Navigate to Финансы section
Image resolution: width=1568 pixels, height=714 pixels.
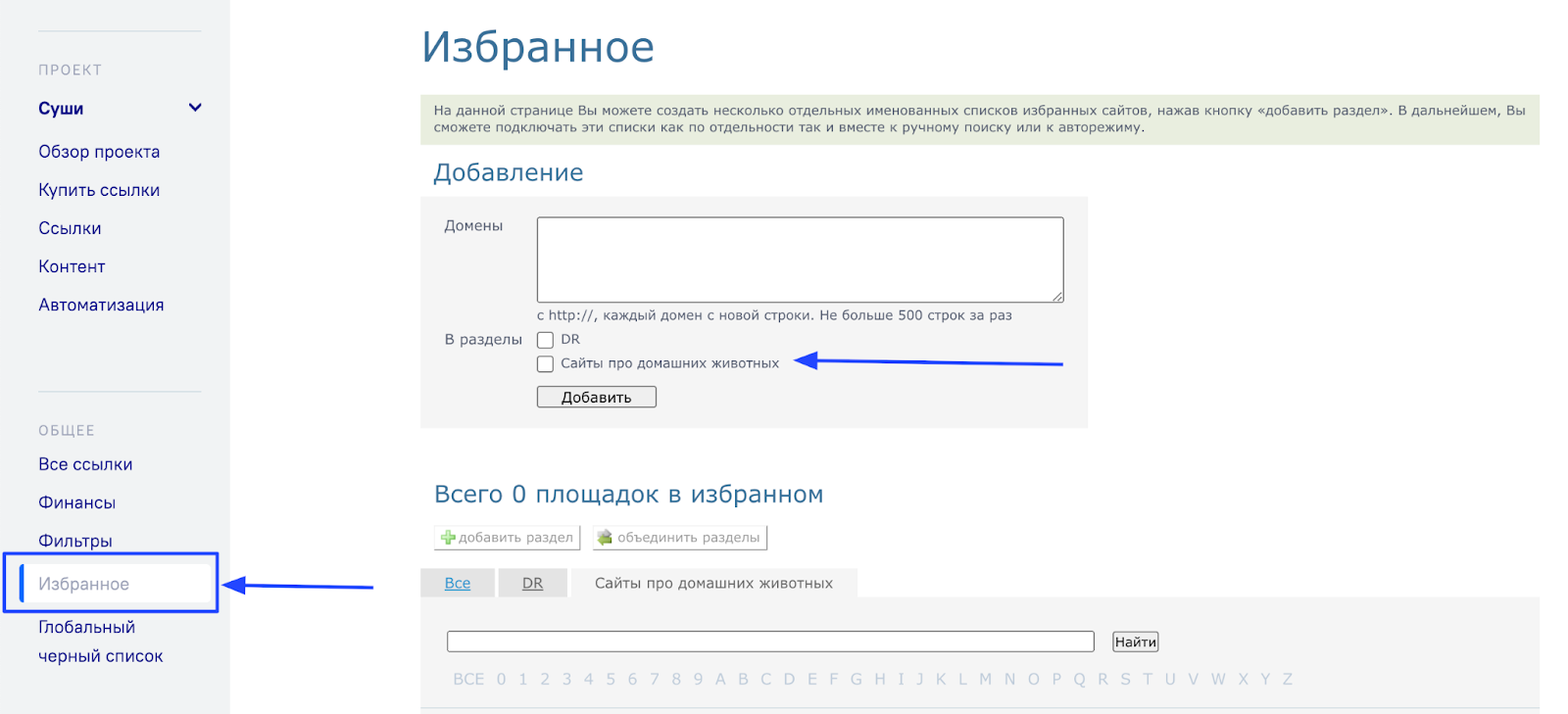pyautogui.click(x=77, y=502)
